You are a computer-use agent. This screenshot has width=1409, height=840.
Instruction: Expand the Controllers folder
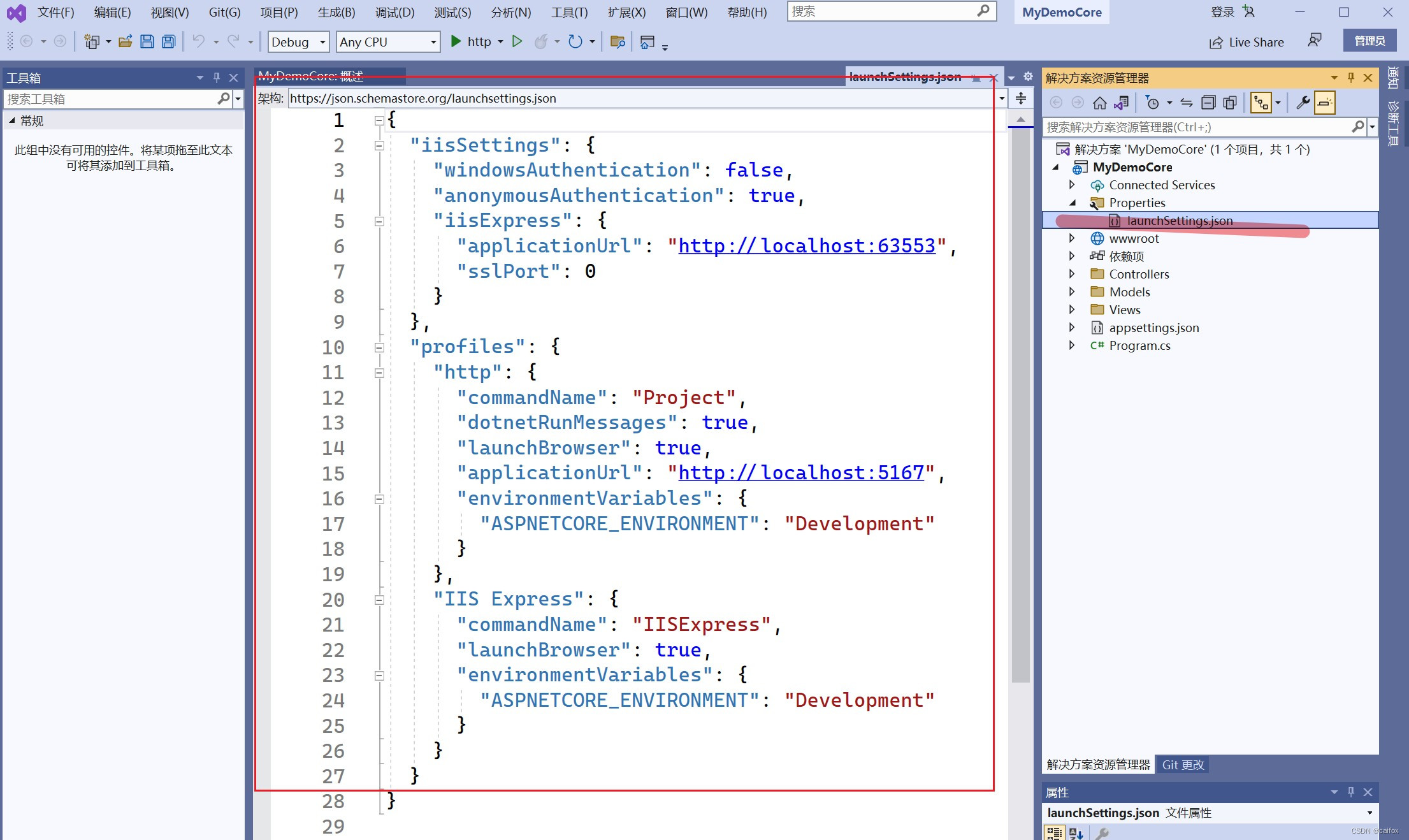(x=1073, y=273)
